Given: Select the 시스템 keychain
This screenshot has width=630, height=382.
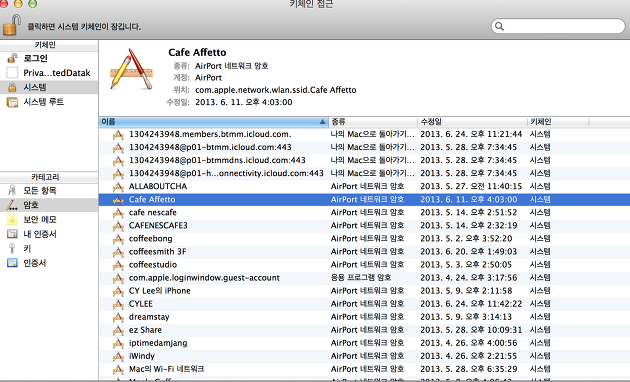Looking at the screenshot, I should [x=49, y=87].
